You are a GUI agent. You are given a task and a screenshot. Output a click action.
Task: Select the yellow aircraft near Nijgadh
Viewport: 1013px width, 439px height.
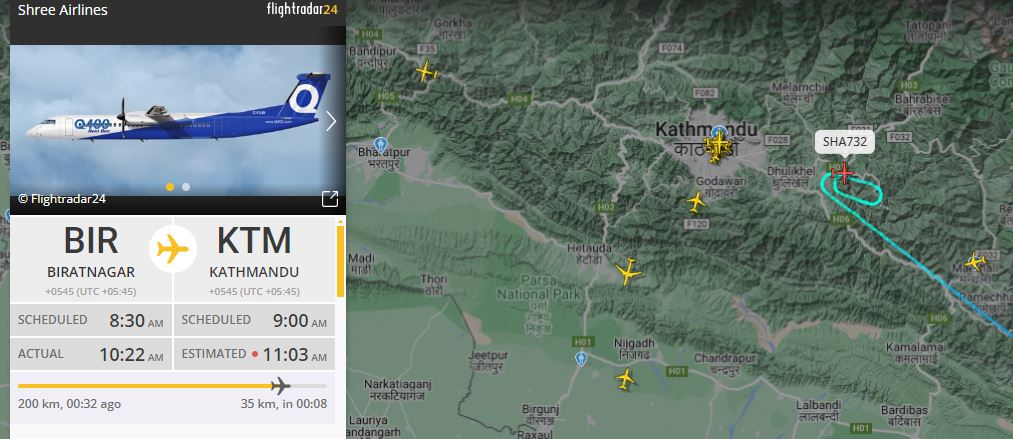625,379
